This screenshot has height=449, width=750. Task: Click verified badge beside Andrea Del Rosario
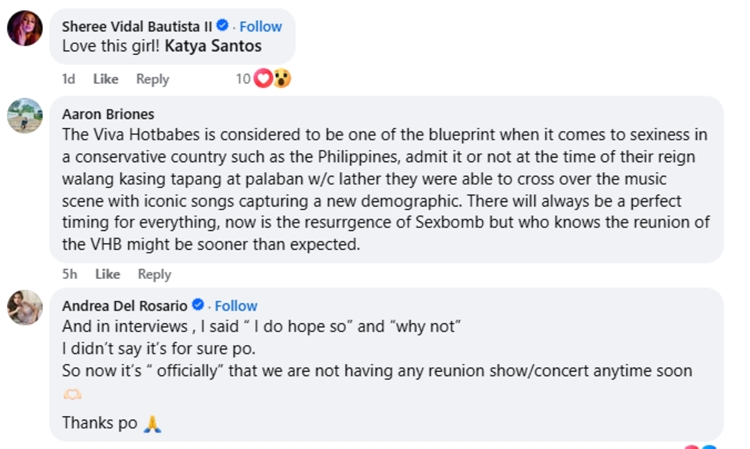(x=198, y=305)
